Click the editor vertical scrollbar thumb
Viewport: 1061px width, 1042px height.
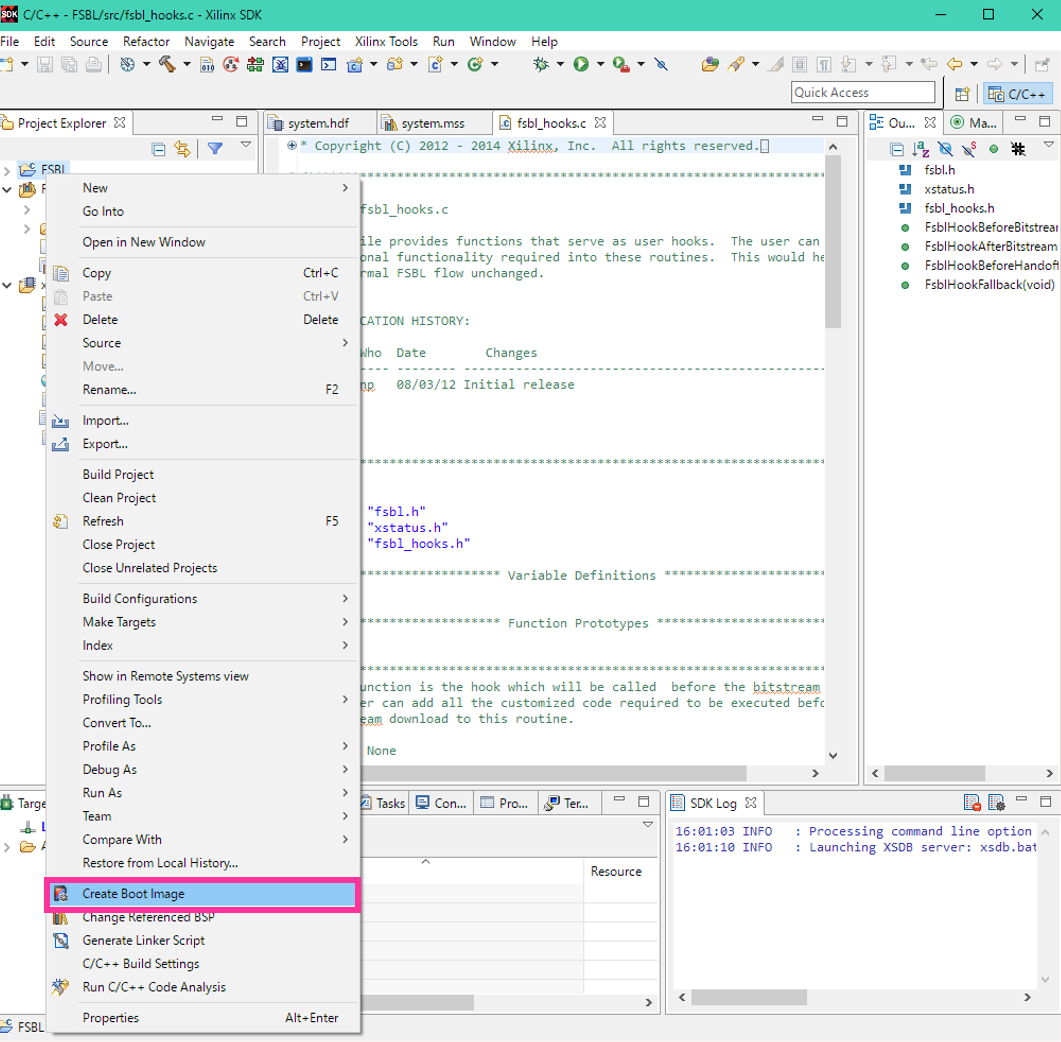833,242
